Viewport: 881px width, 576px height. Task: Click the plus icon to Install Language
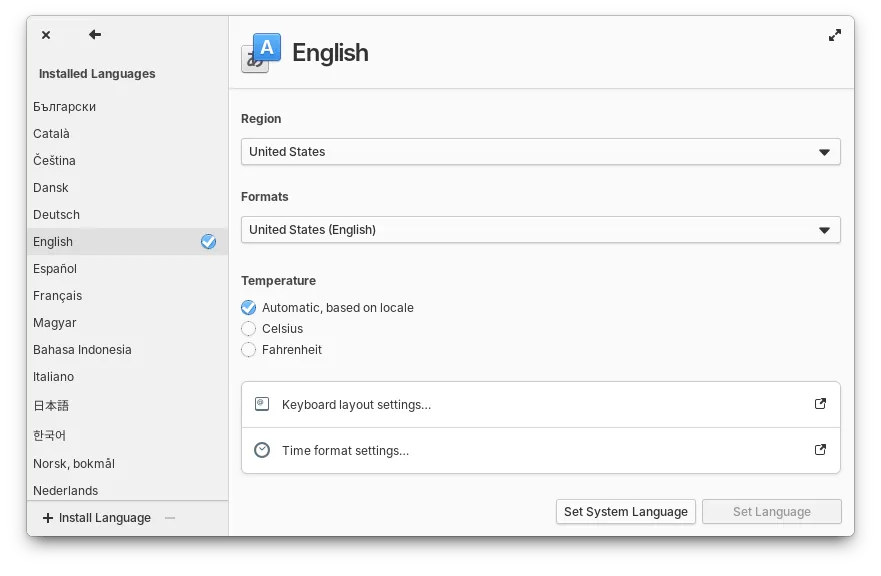pyautogui.click(x=47, y=518)
